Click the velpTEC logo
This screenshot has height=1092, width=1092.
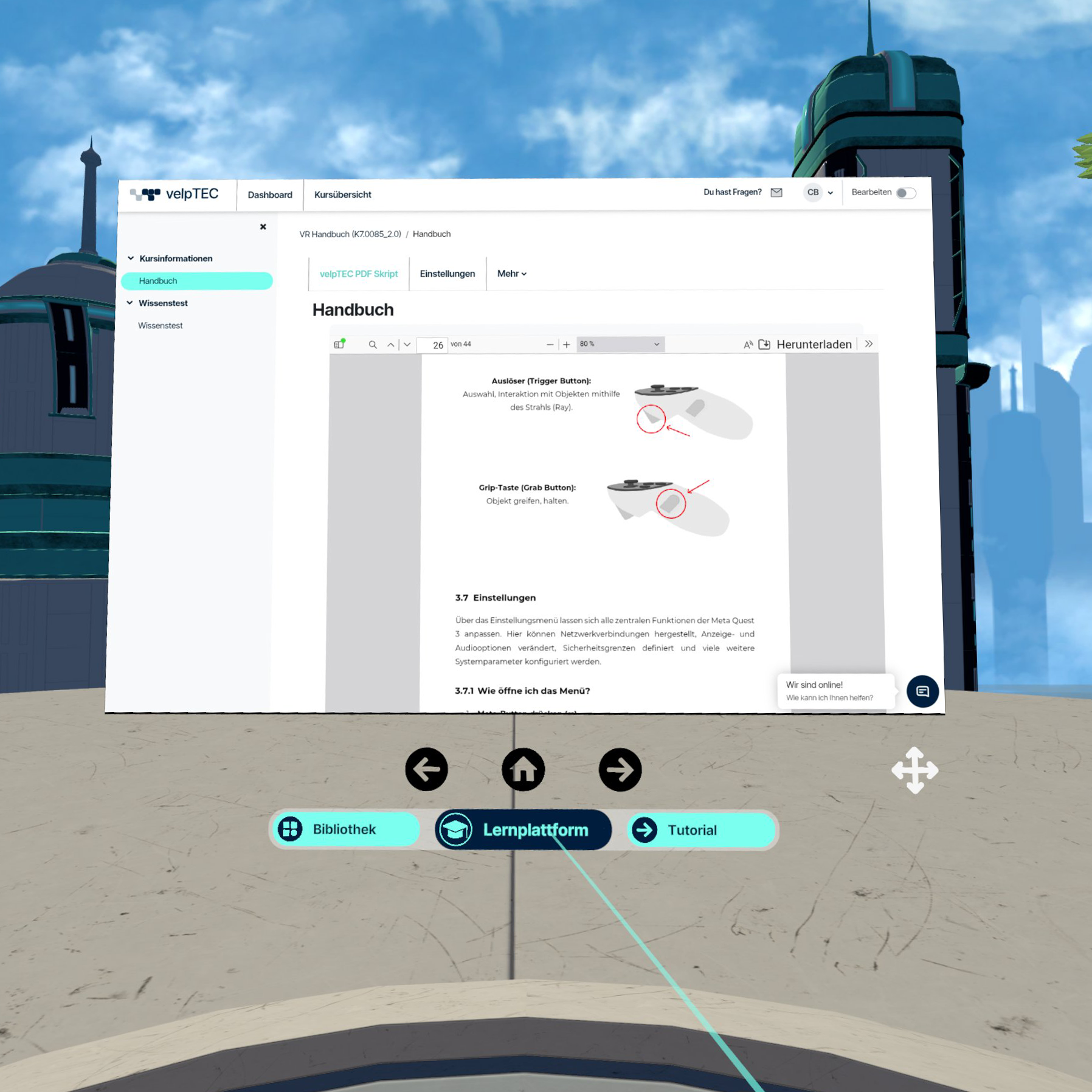[x=174, y=194]
